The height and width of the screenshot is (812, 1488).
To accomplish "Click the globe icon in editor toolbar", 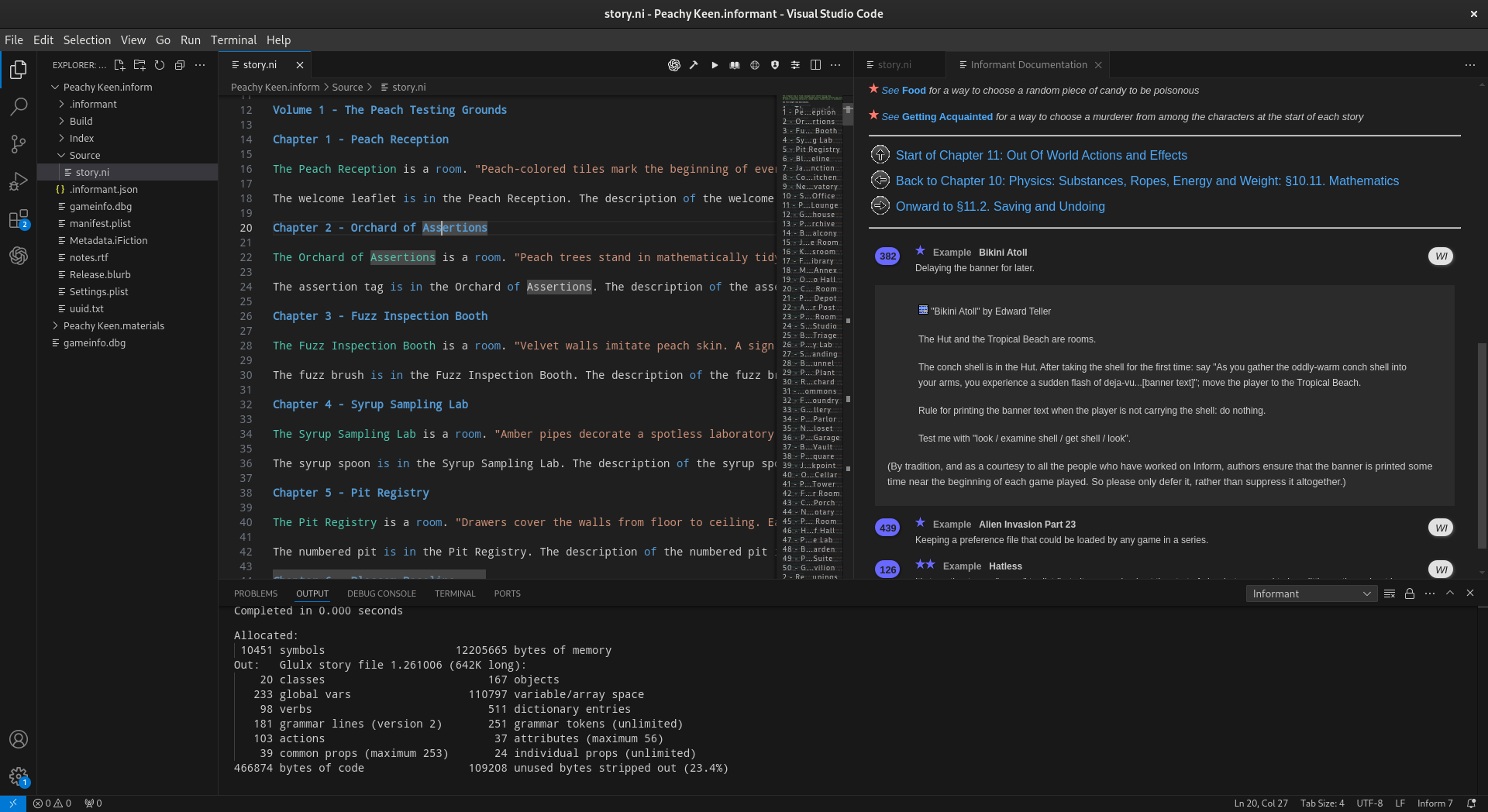I will pyautogui.click(x=755, y=65).
